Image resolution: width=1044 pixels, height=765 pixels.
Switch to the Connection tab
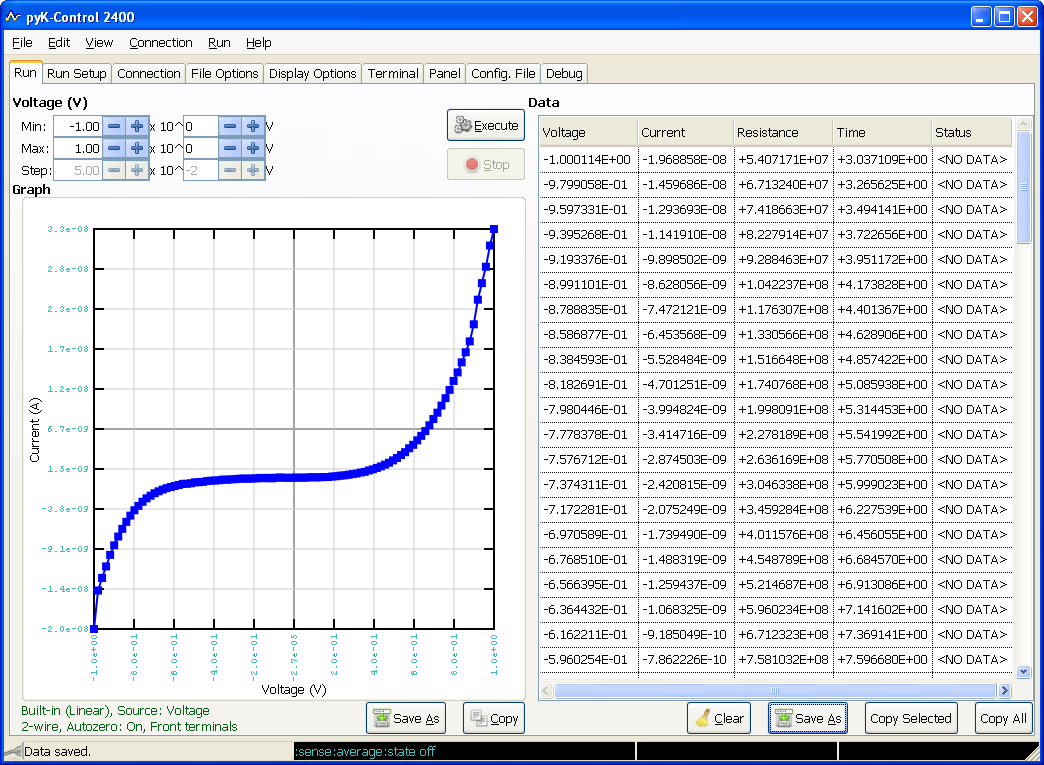(x=148, y=73)
